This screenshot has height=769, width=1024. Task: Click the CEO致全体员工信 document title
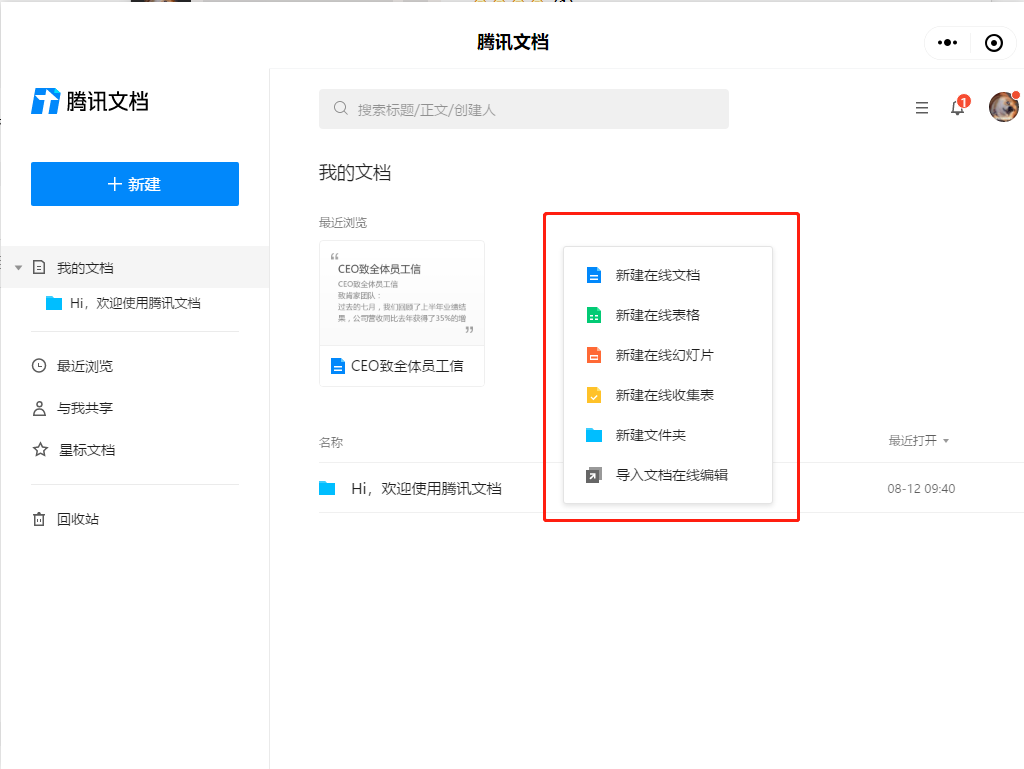[407, 366]
